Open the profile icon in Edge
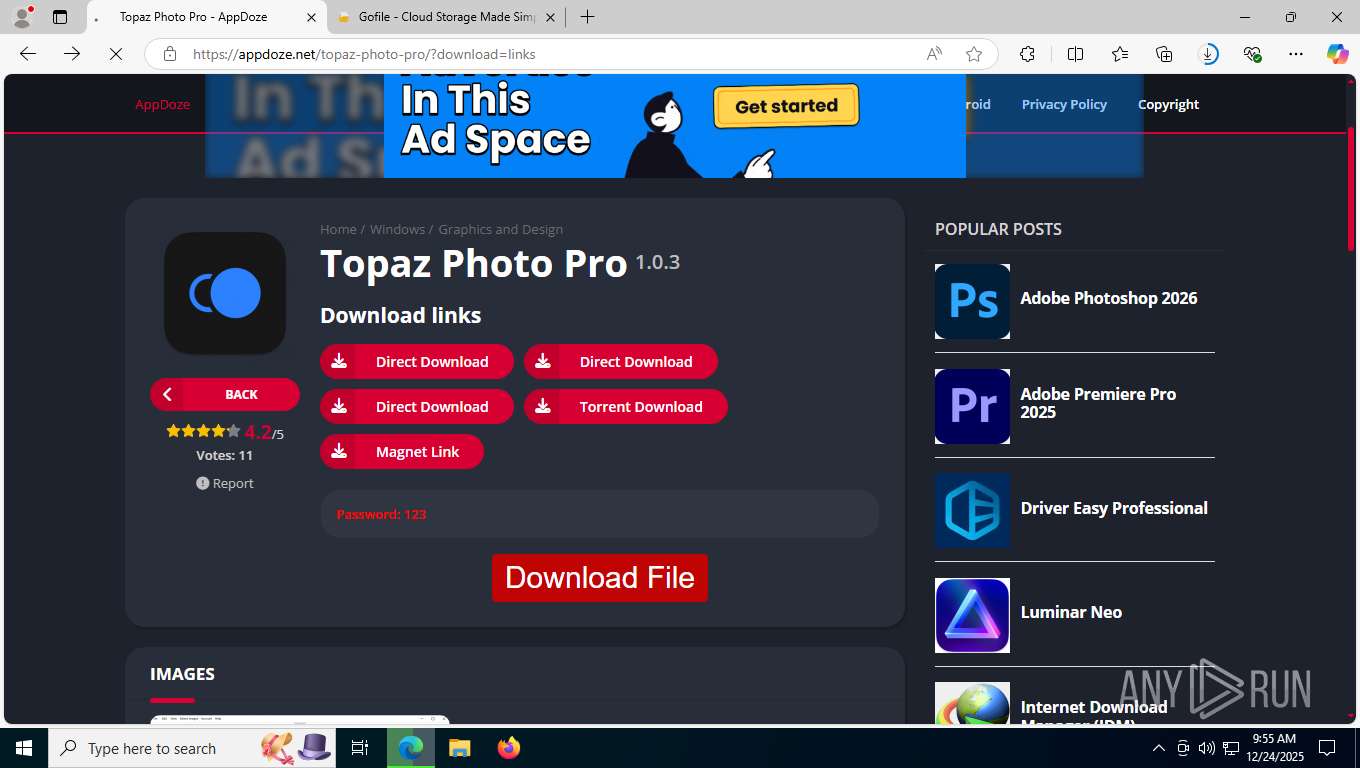Screen dimensions: 1360x768 (x=21, y=17)
